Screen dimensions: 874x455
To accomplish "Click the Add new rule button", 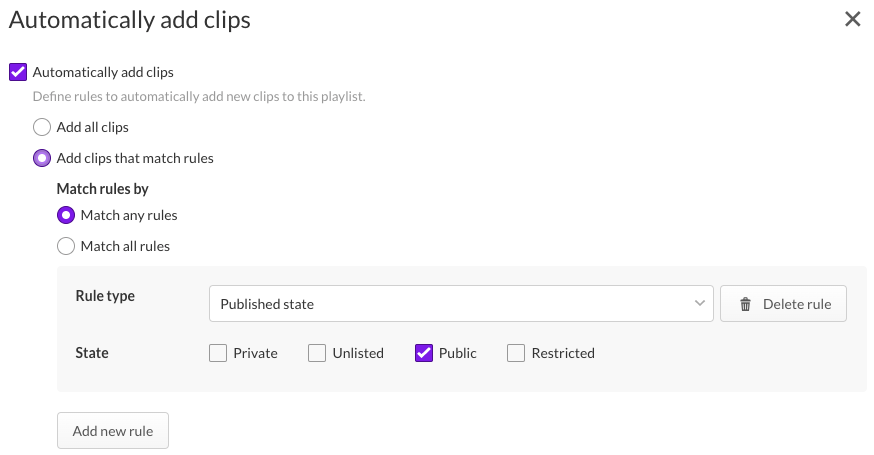I will click(113, 431).
